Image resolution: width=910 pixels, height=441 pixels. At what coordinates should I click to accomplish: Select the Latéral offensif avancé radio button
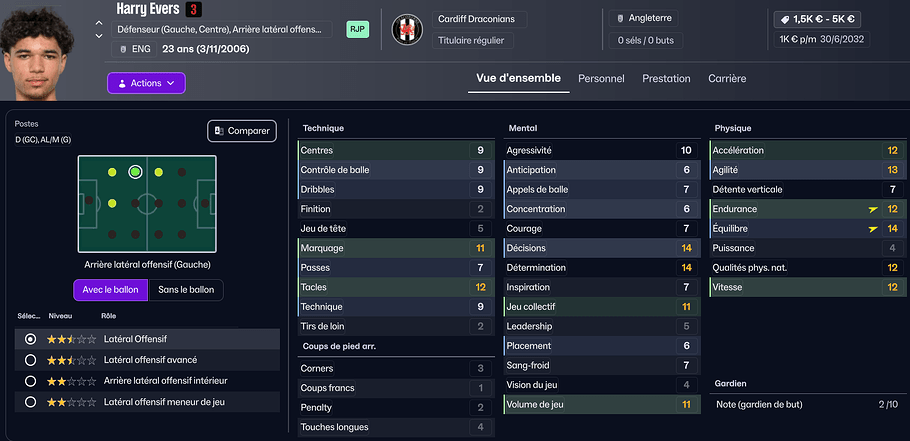click(30, 360)
